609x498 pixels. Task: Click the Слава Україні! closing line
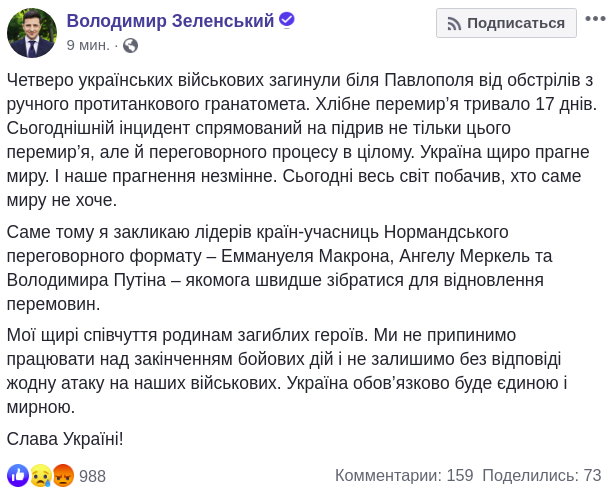point(65,438)
